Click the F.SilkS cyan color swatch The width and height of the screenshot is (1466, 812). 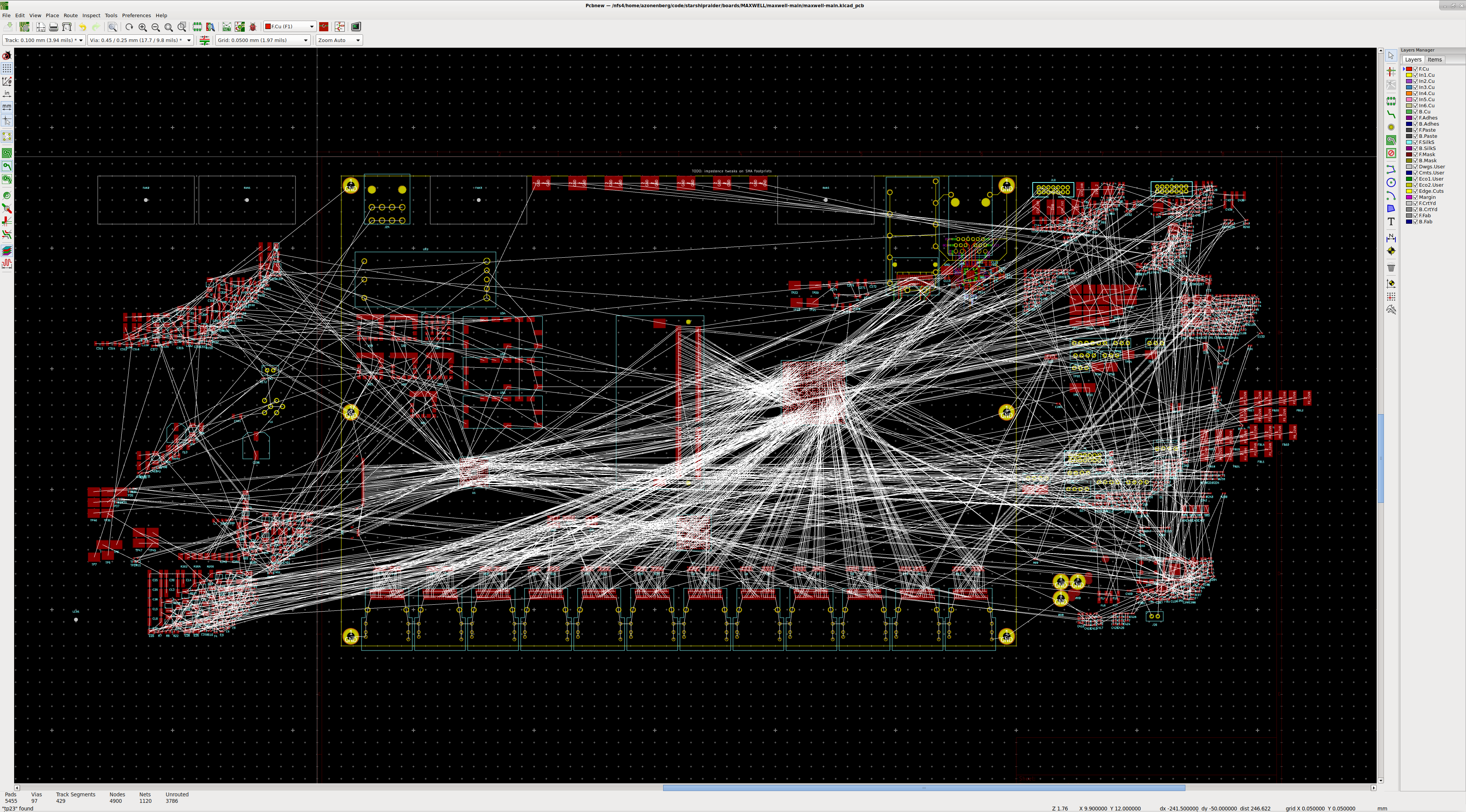[x=1409, y=142]
